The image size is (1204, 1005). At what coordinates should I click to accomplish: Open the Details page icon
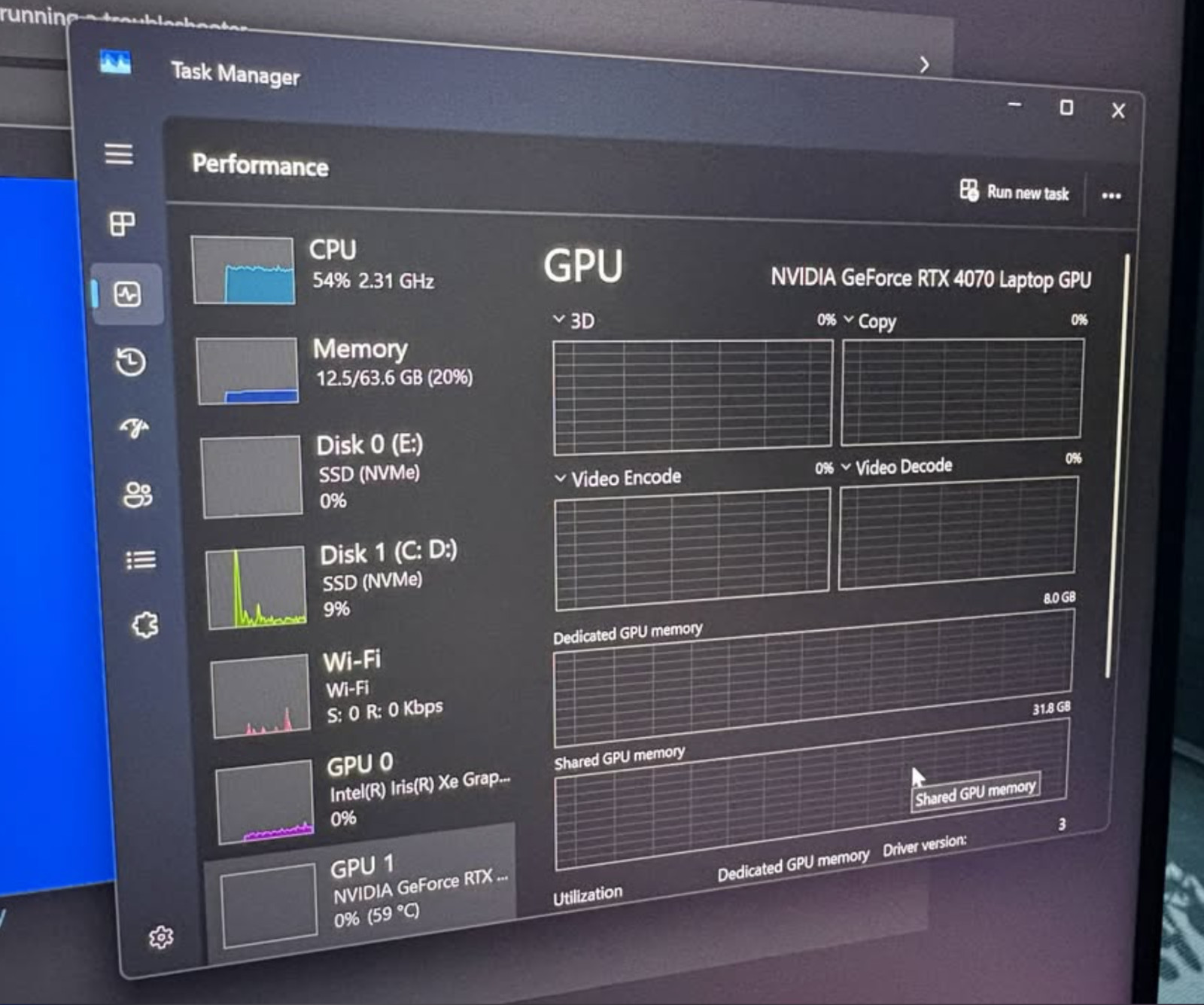pos(141,560)
